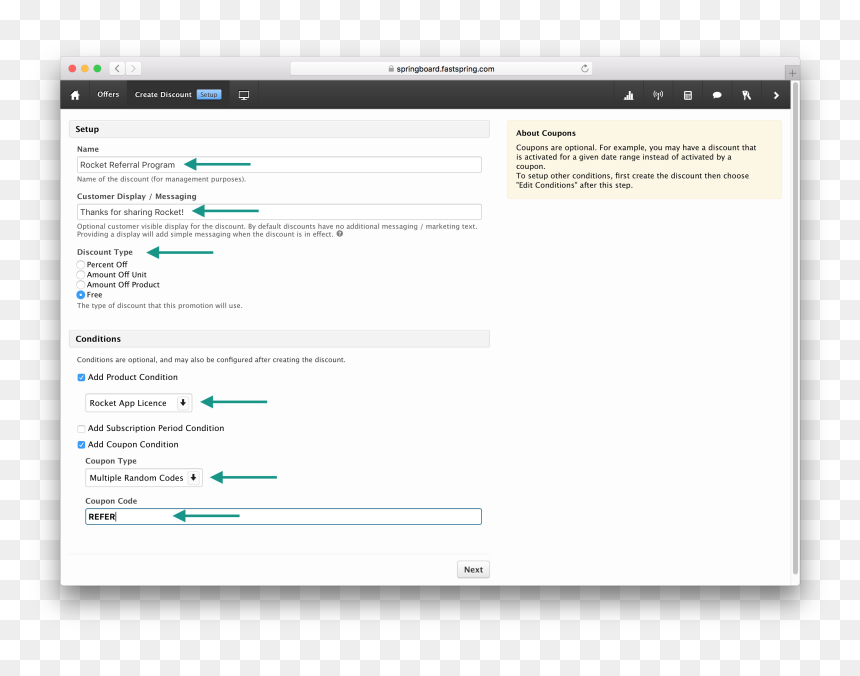The width and height of the screenshot is (860, 676).
Task: Click the blue Setup badge
Action: tap(208, 95)
